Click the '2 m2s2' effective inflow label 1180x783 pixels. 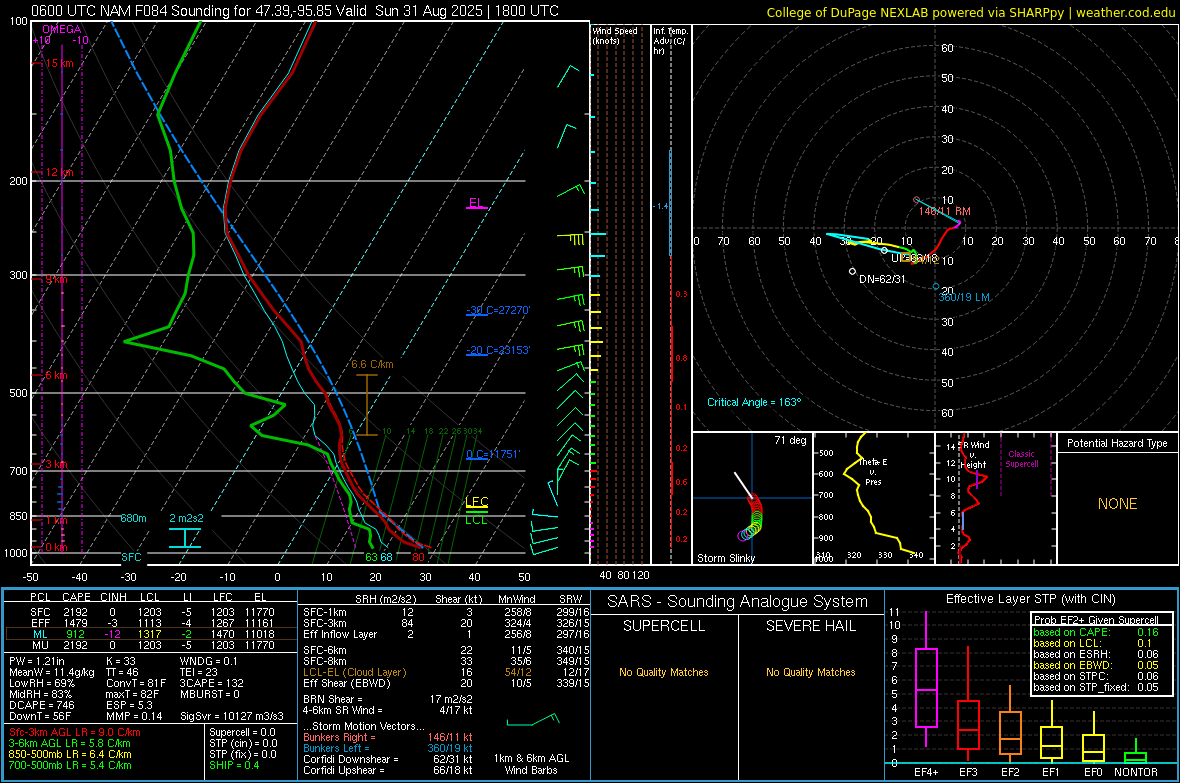pos(186,518)
